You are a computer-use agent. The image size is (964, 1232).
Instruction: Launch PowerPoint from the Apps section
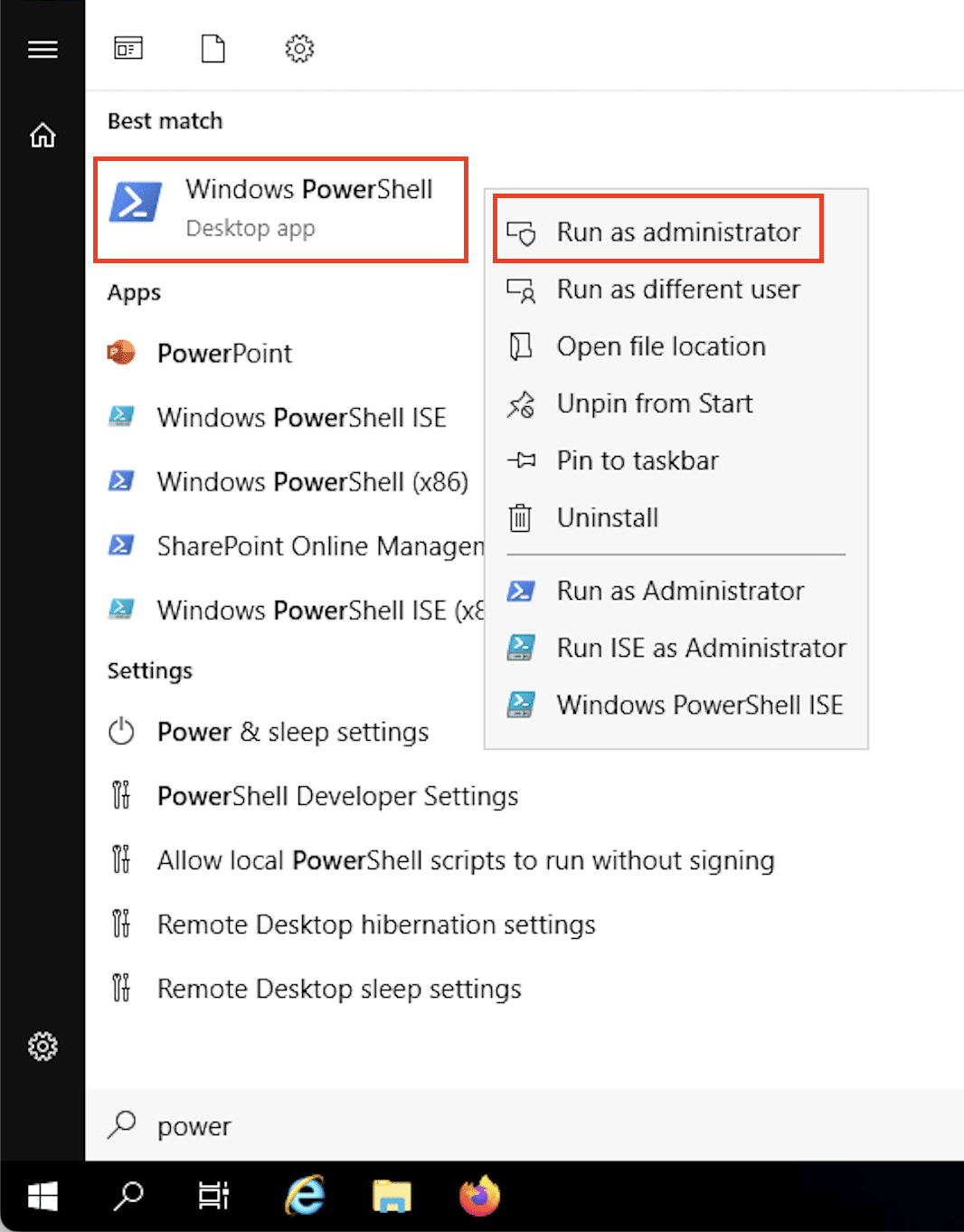(224, 353)
